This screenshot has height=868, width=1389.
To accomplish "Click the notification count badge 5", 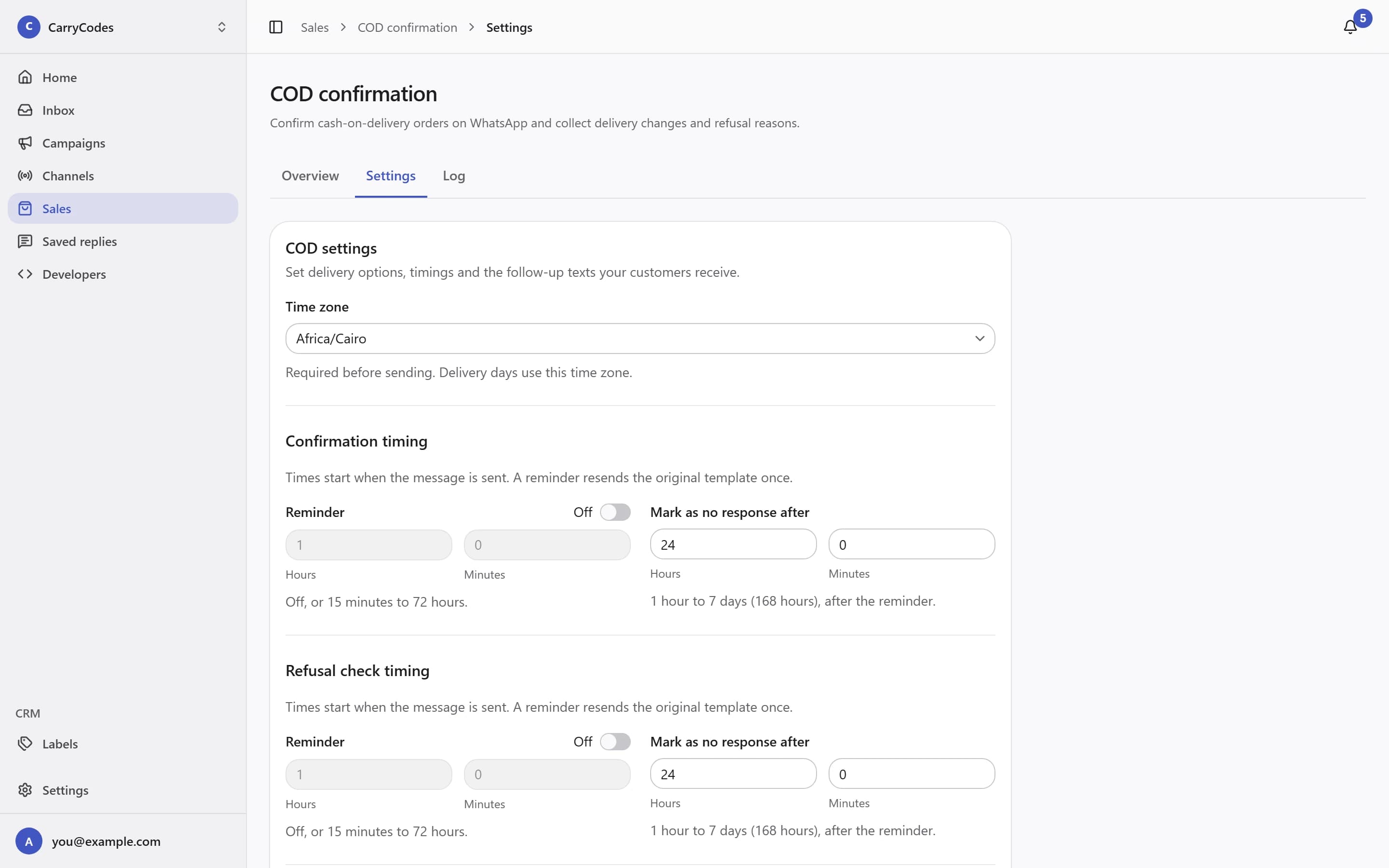I will click(x=1362, y=18).
